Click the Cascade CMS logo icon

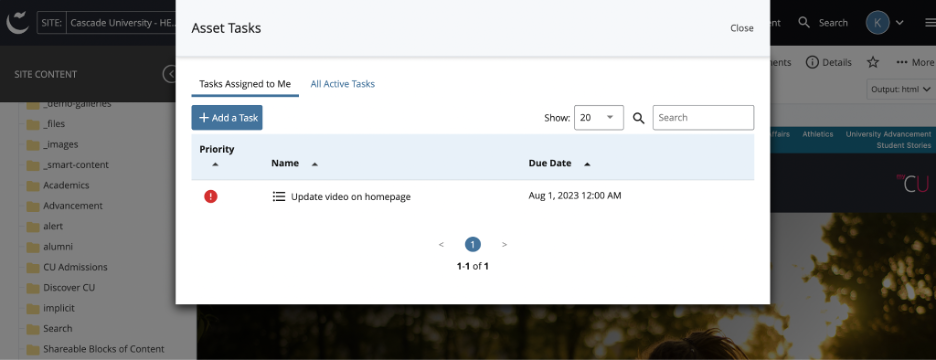(x=17, y=23)
